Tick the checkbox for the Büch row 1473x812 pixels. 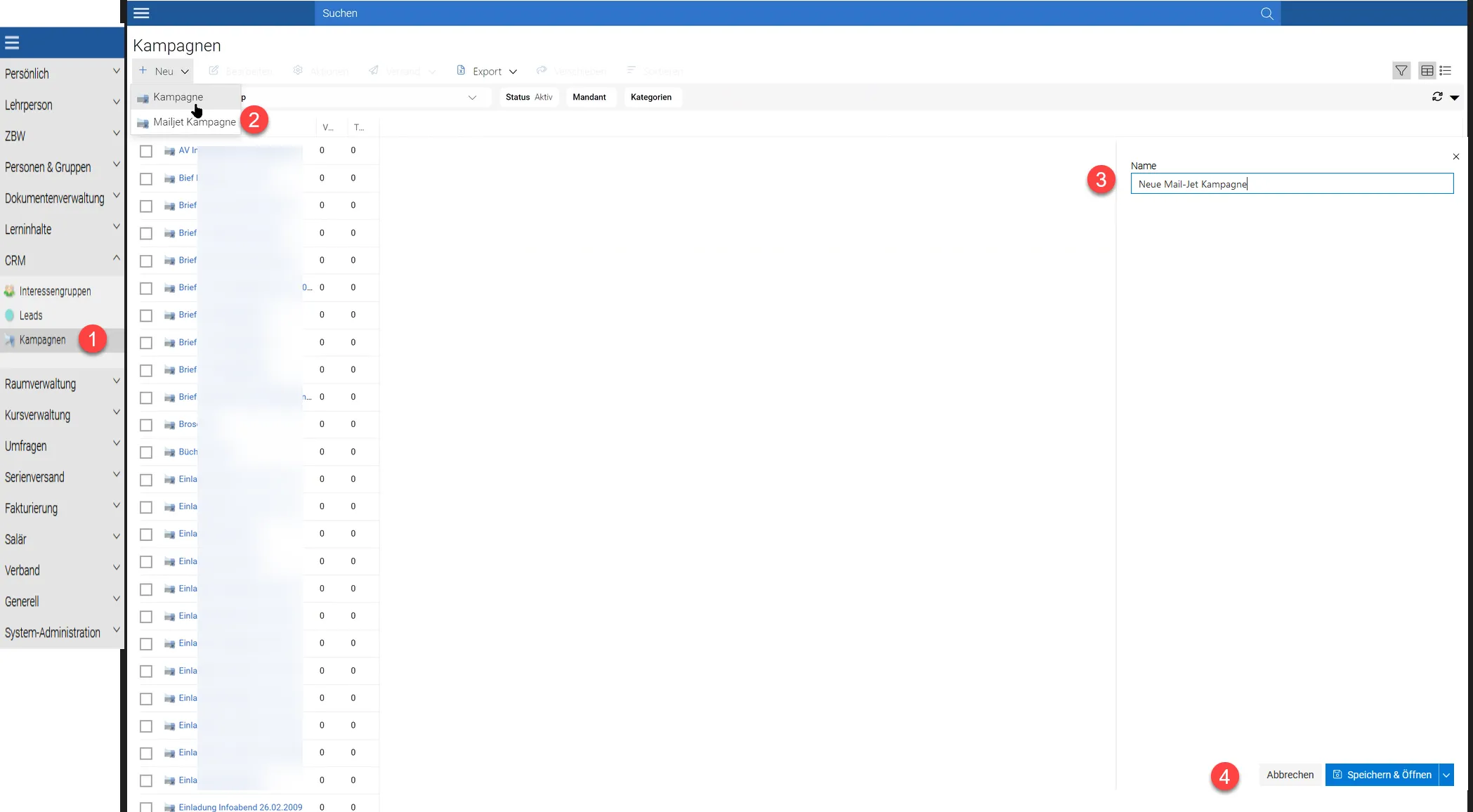146,452
